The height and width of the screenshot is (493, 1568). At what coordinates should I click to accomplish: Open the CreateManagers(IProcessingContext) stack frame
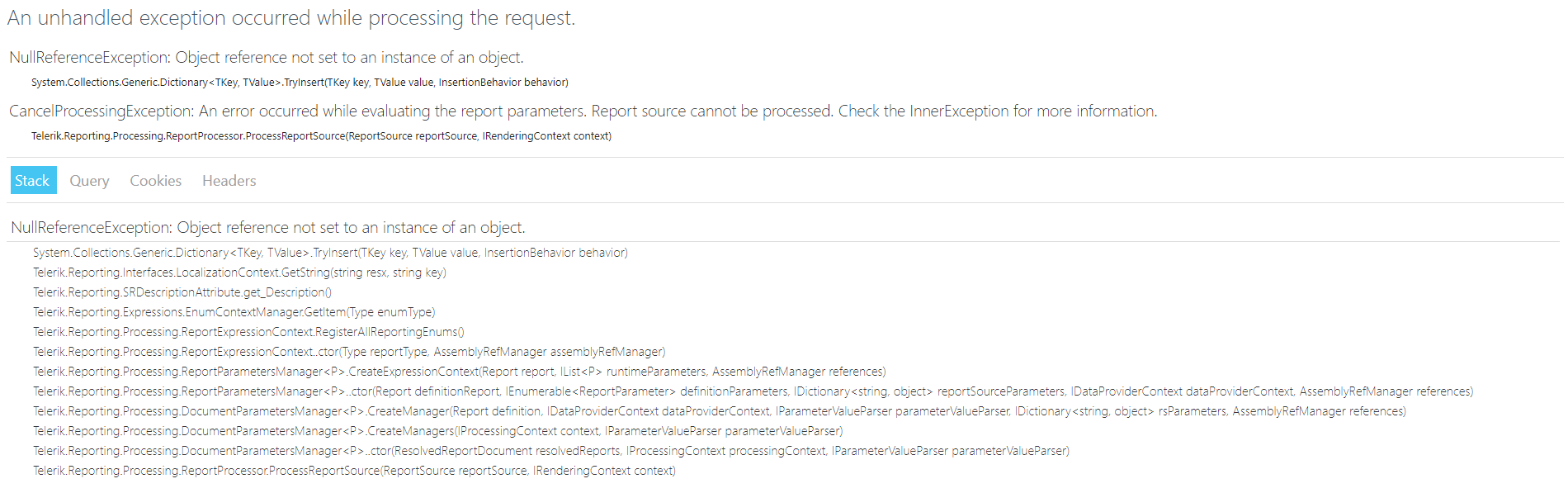tap(437, 431)
